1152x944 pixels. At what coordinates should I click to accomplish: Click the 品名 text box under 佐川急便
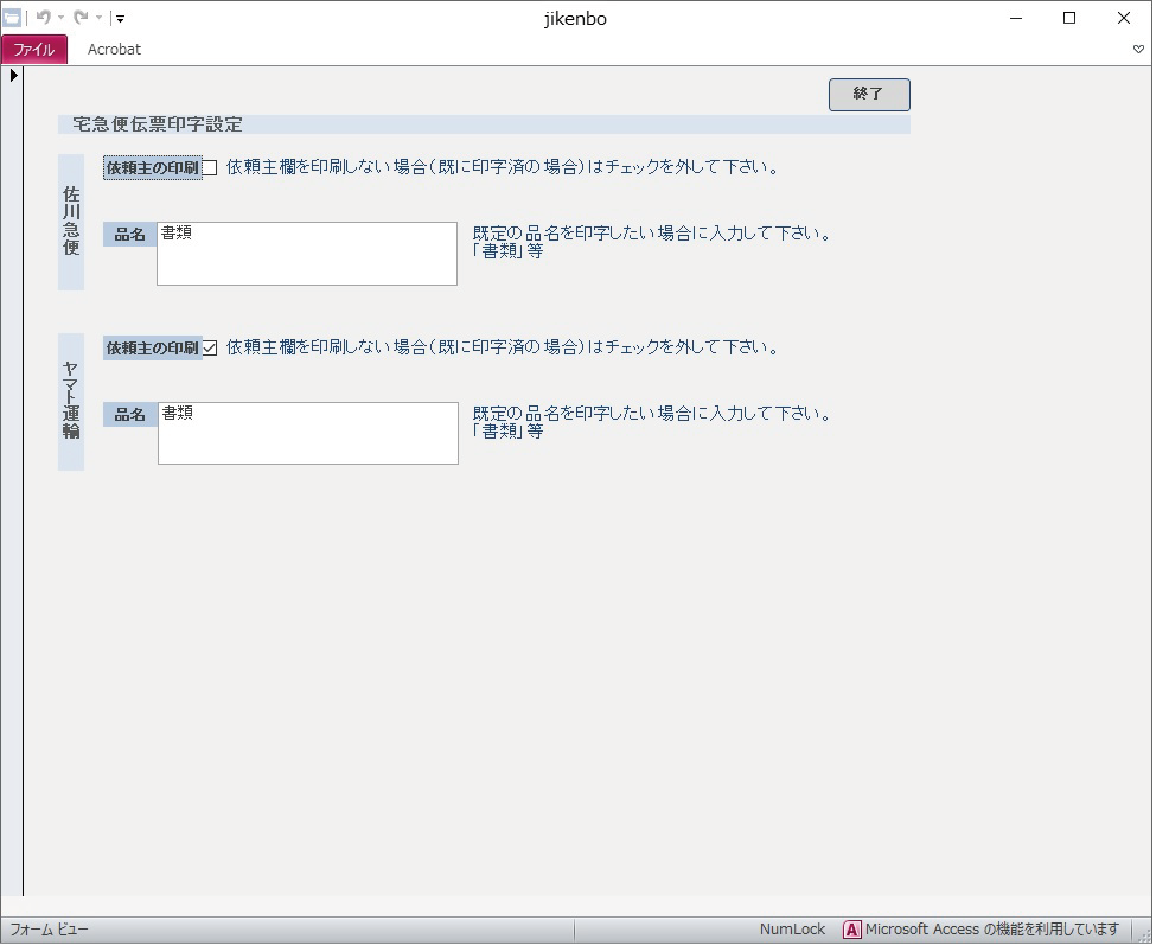307,254
